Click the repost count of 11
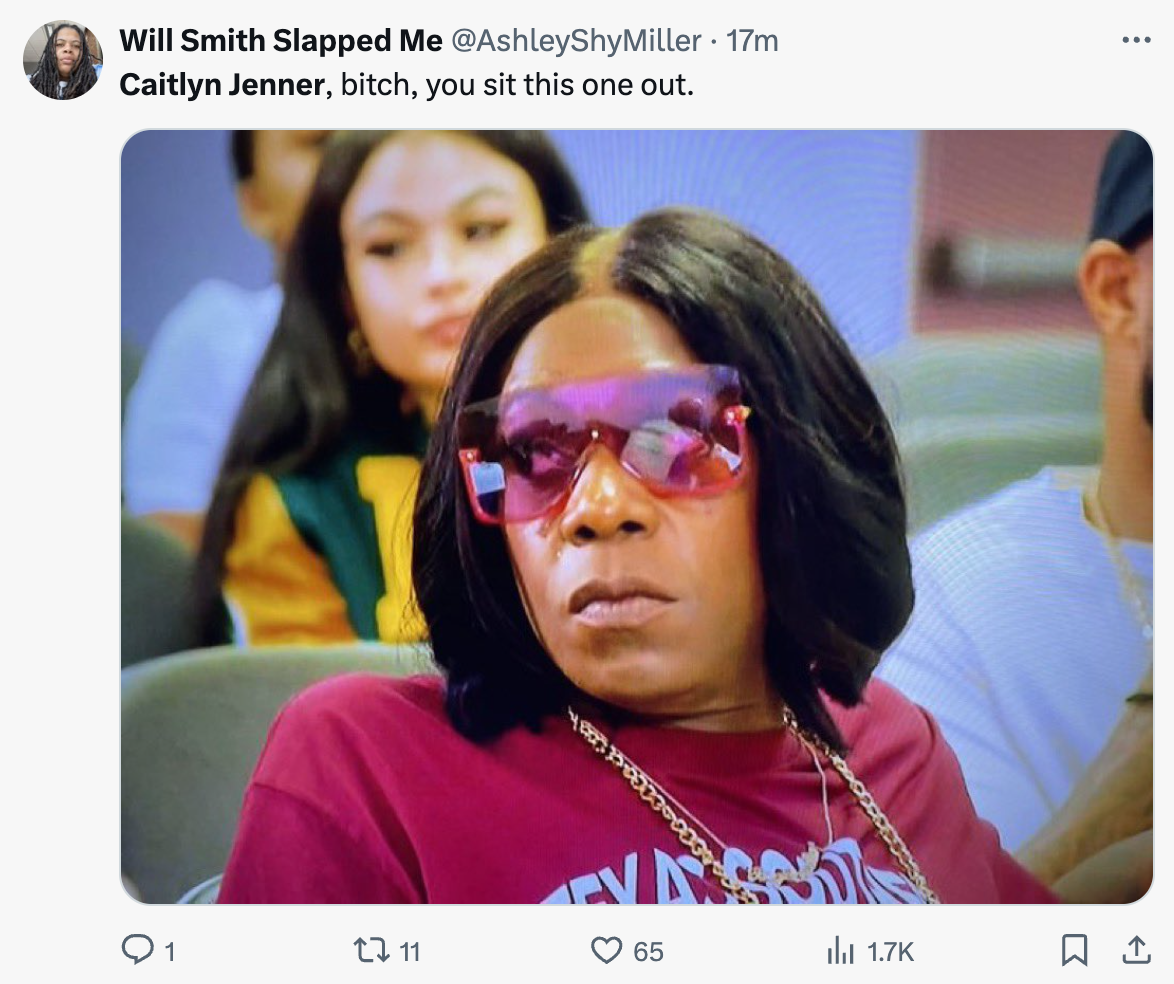Viewport: 1174px width, 984px height. [410, 952]
